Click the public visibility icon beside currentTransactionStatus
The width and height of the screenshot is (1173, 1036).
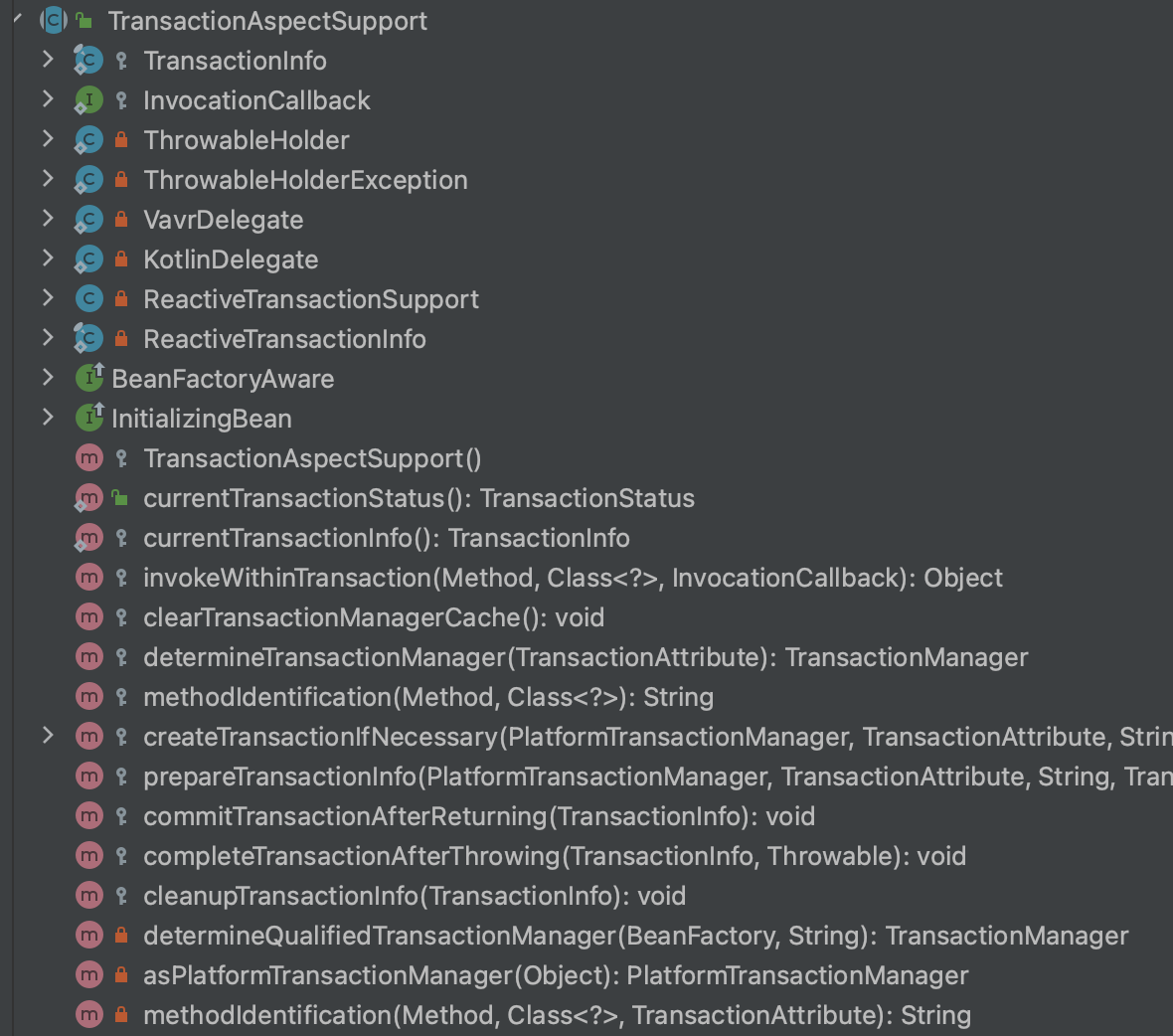(x=120, y=497)
